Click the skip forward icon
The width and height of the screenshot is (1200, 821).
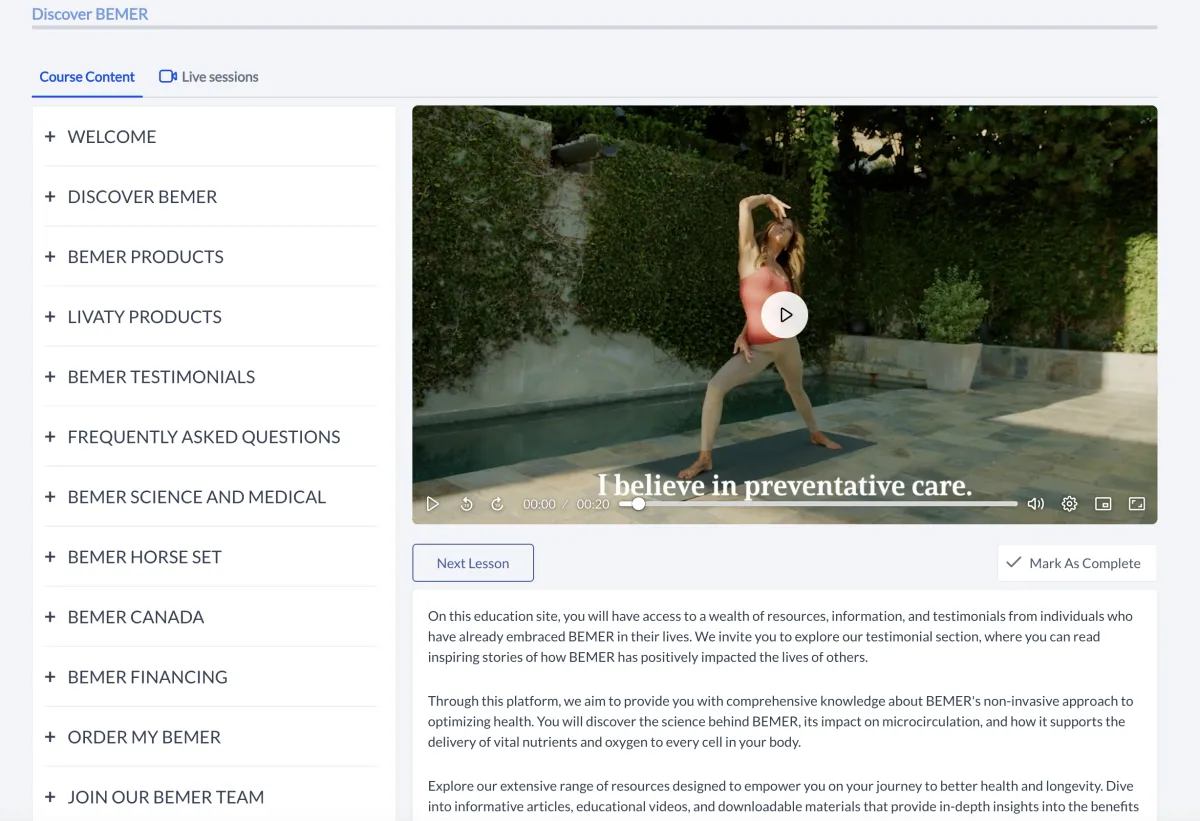[x=497, y=504]
